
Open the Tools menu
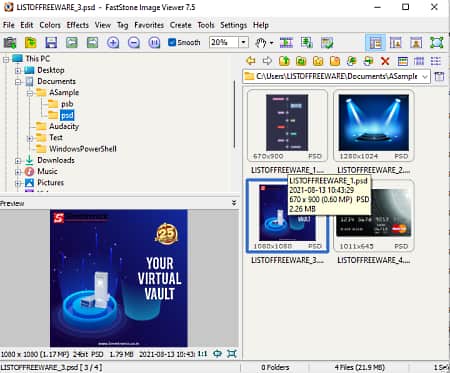tap(206, 25)
